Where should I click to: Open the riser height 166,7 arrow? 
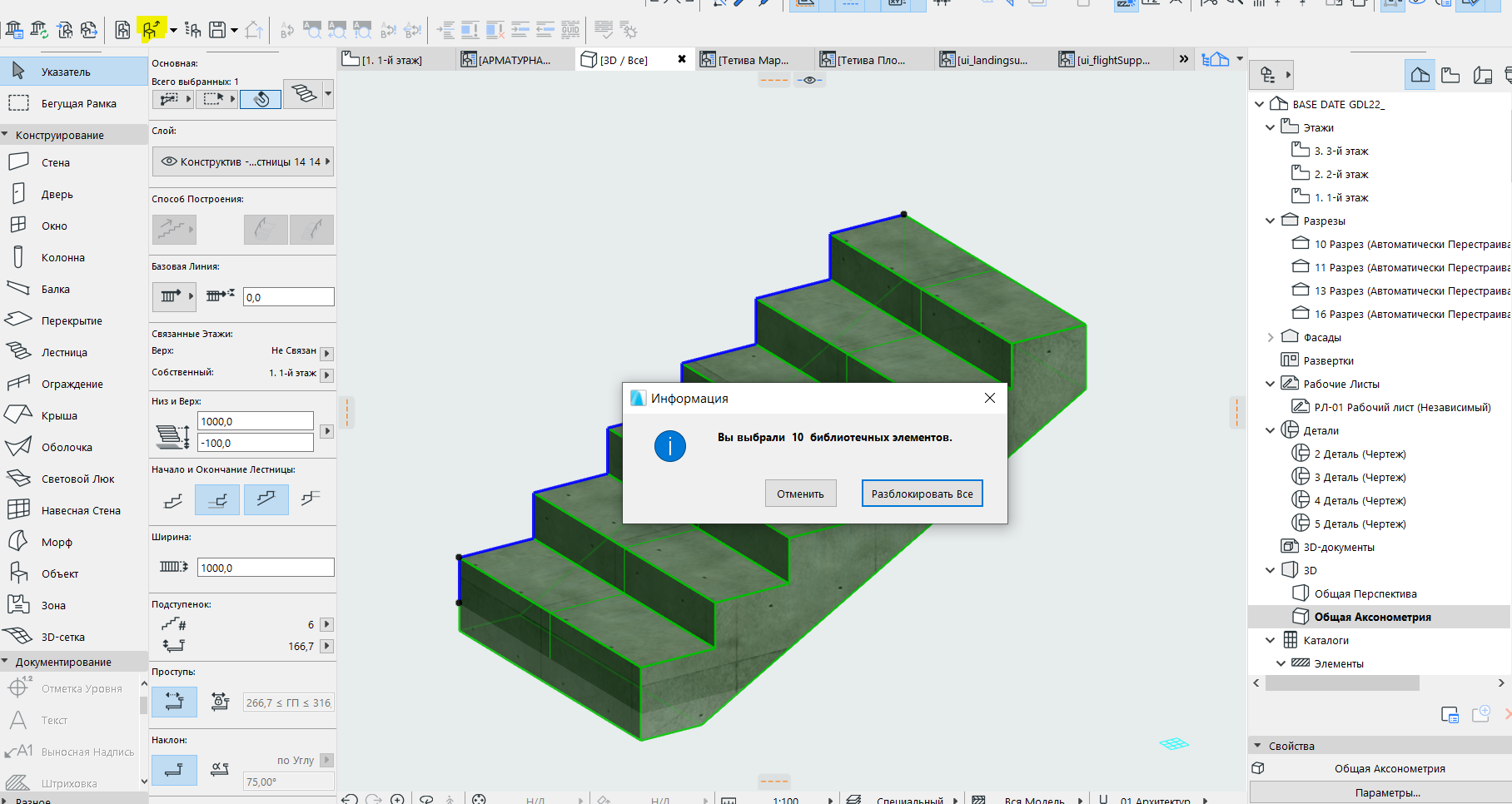pos(327,646)
